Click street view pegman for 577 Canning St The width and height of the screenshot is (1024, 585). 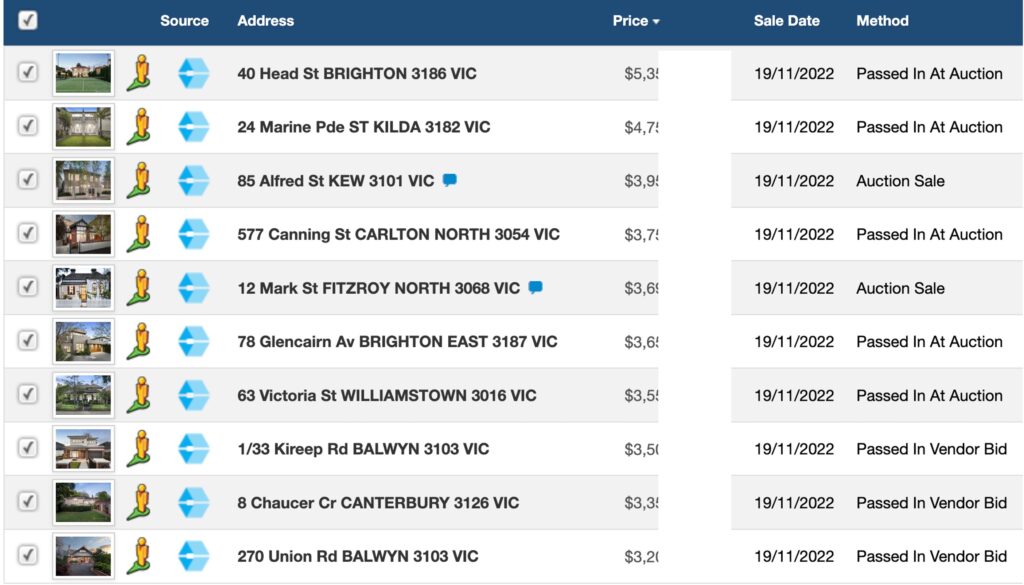click(139, 234)
